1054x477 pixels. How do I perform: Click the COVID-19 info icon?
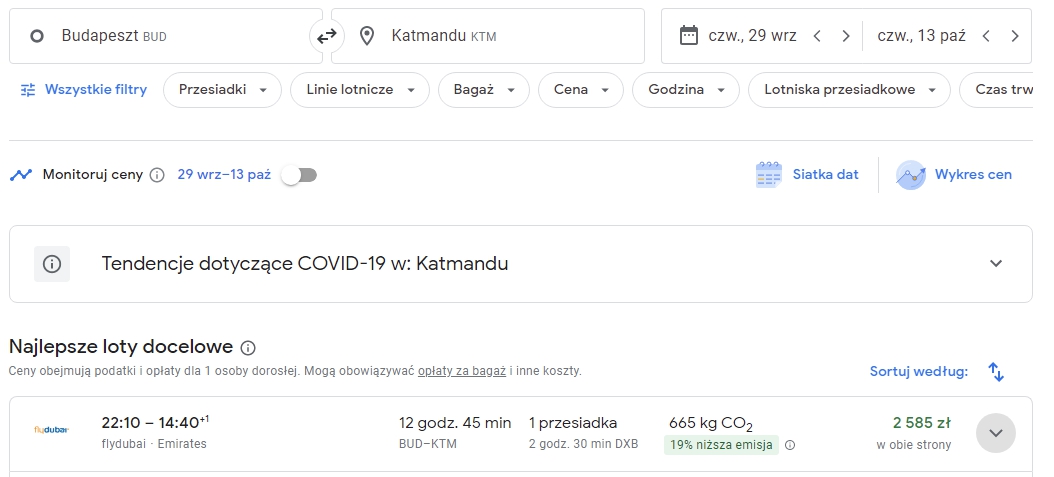[52, 264]
